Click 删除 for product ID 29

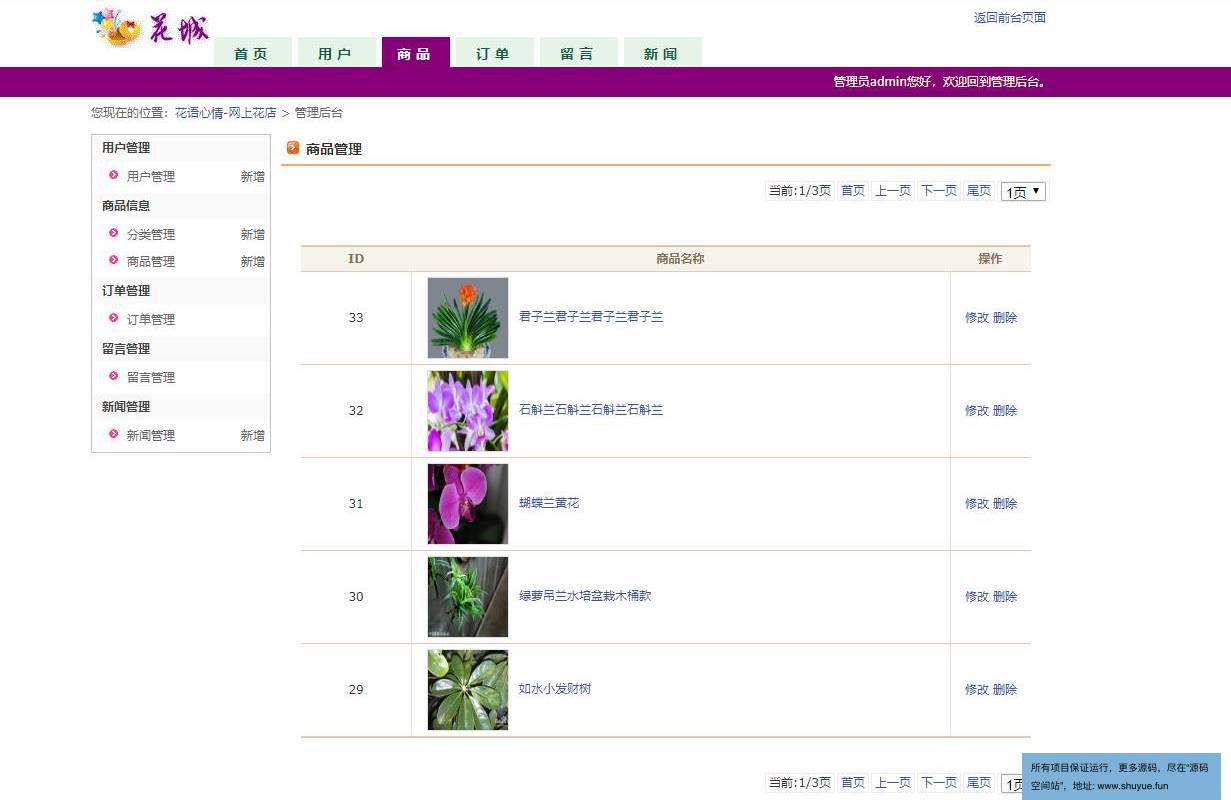pyautogui.click(x=1005, y=690)
